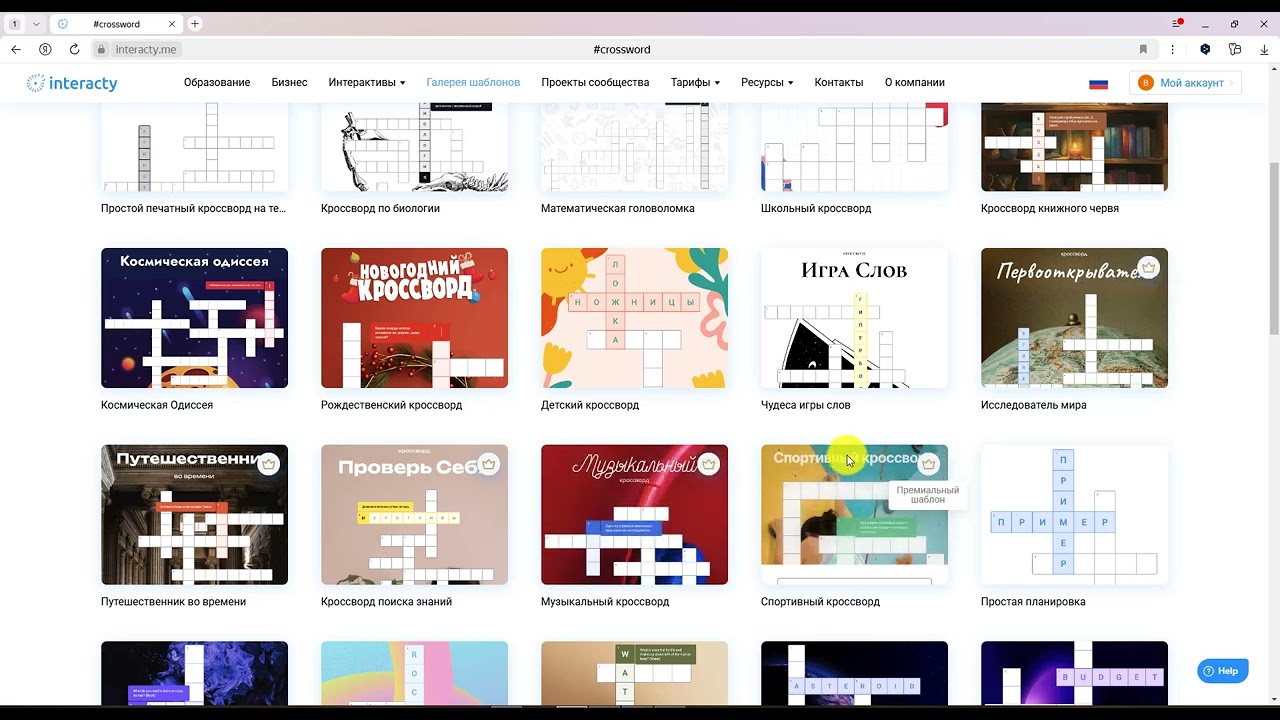Click the premium crown on Путешественник во времени
This screenshot has width=1280, height=720.
(269, 464)
